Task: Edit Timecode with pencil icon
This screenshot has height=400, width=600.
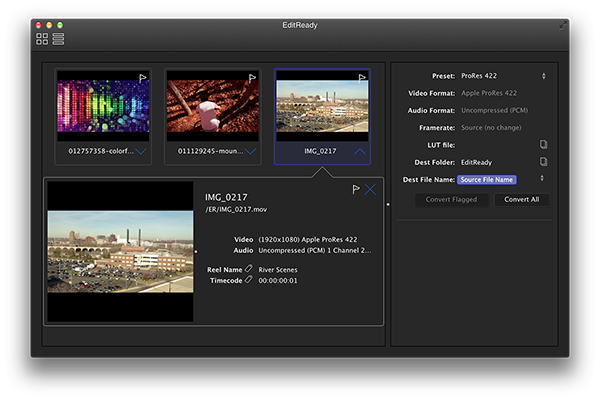Action: (x=249, y=281)
